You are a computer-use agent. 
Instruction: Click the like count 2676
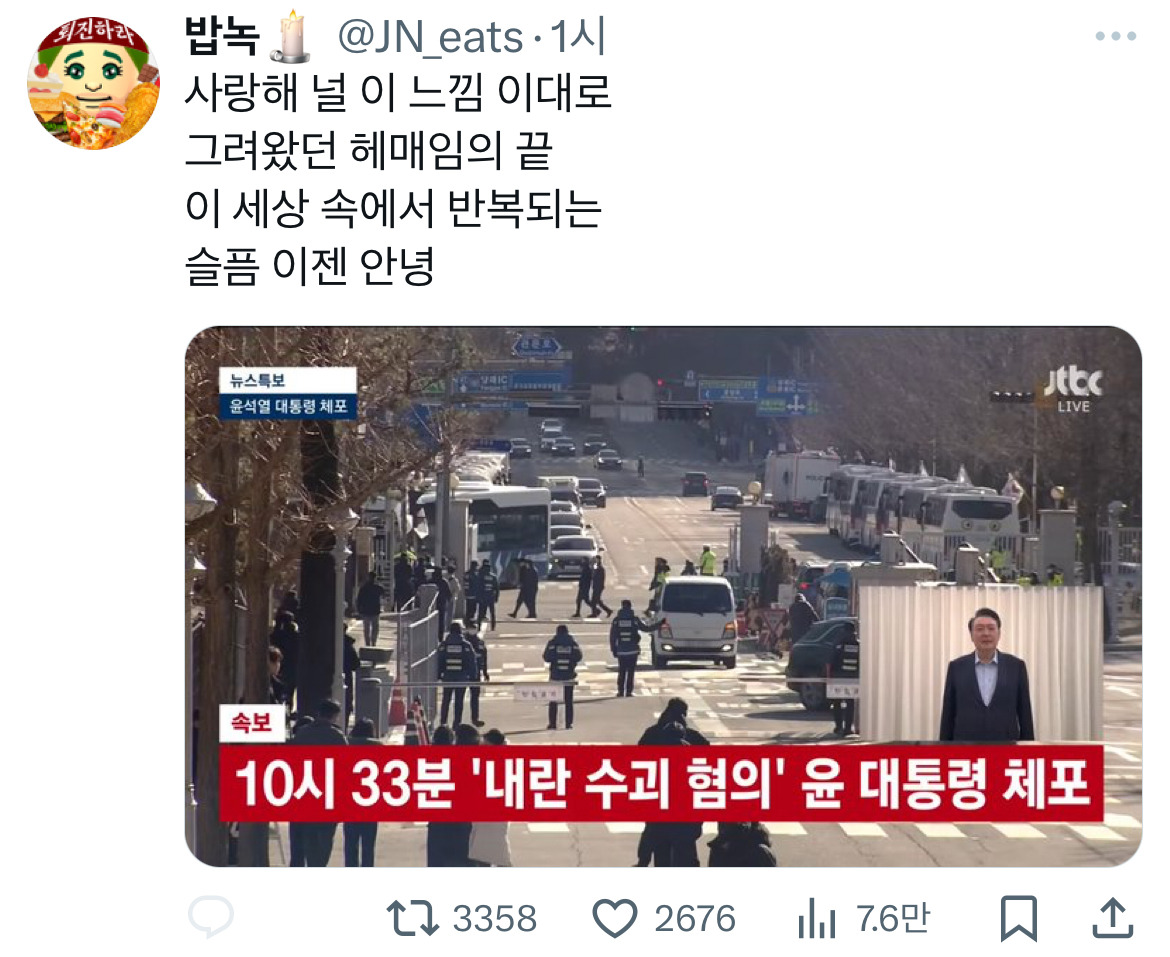tap(695, 919)
